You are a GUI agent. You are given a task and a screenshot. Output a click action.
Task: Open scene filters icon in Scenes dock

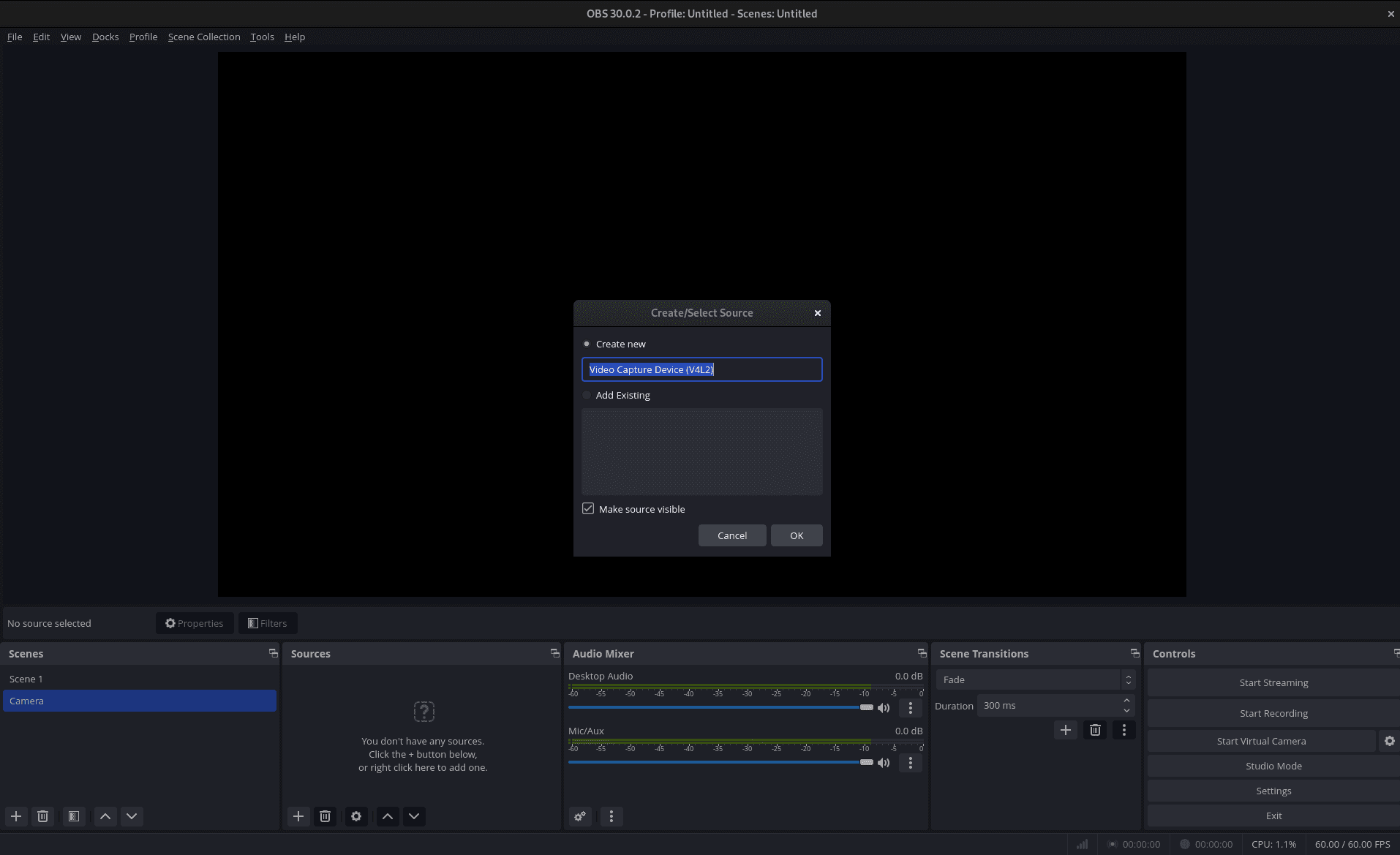[x=74, y=816]
